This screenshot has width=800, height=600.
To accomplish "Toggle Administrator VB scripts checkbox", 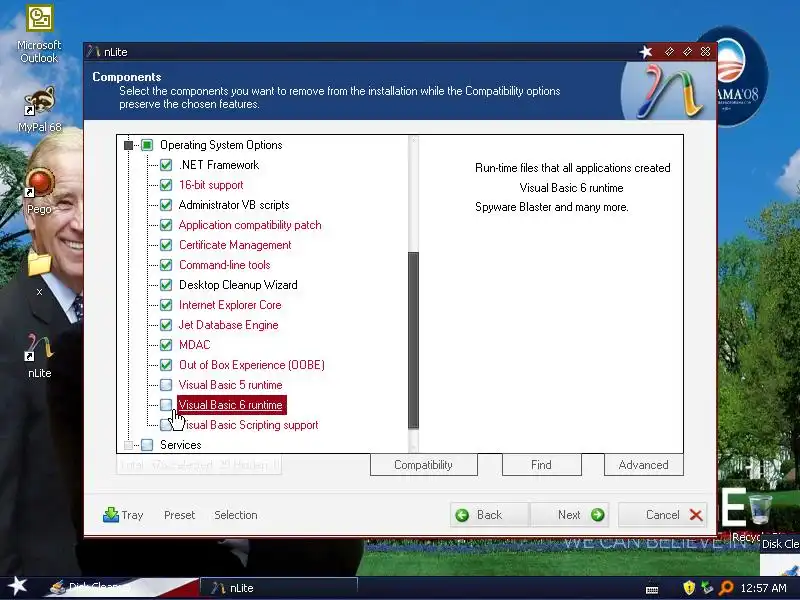I will click(166, 205).
